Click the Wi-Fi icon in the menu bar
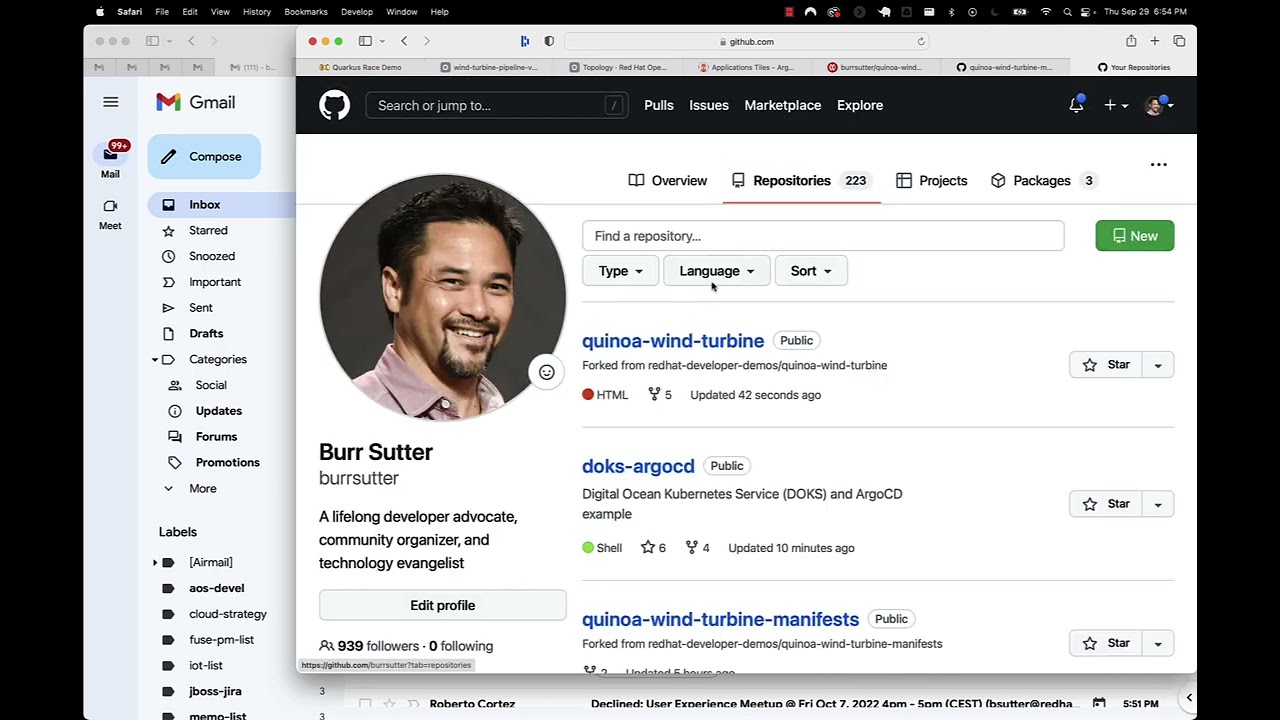Screen dimensions: 1280x720 tap(1046, 12)
